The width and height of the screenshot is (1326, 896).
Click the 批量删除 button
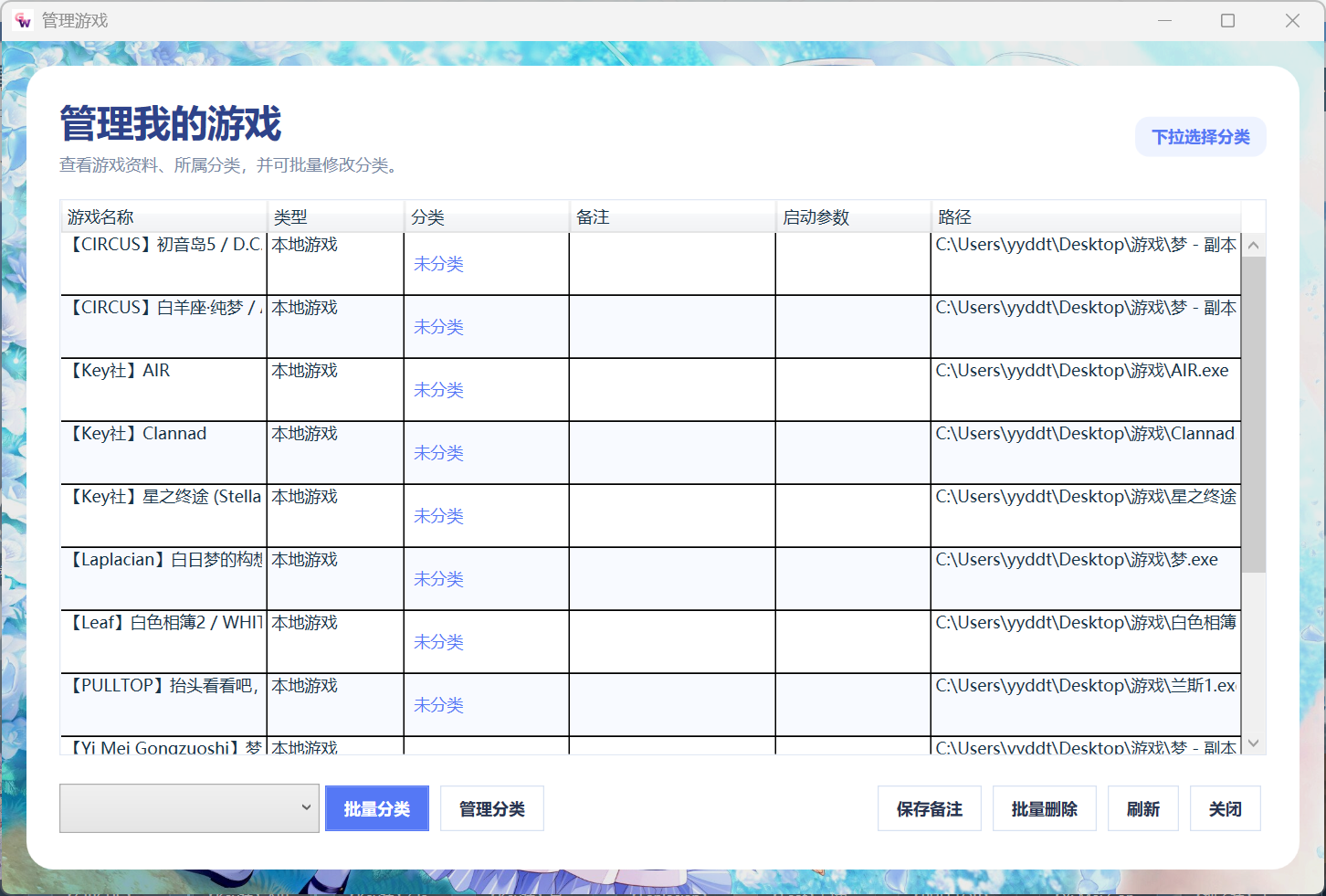[x=1045, y=808]
